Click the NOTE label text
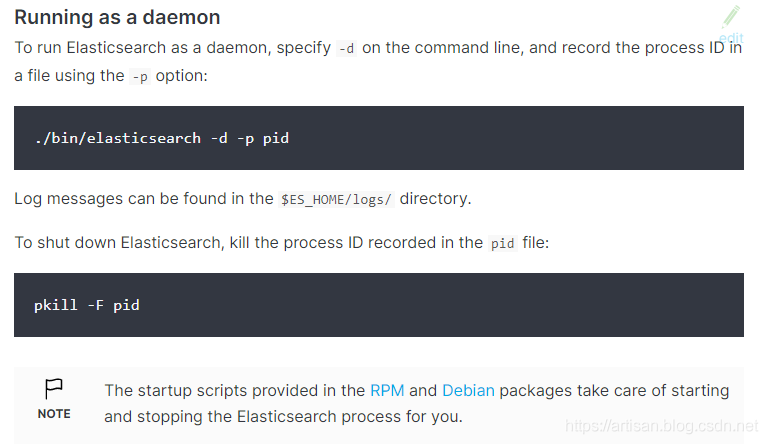 [54, 414]
